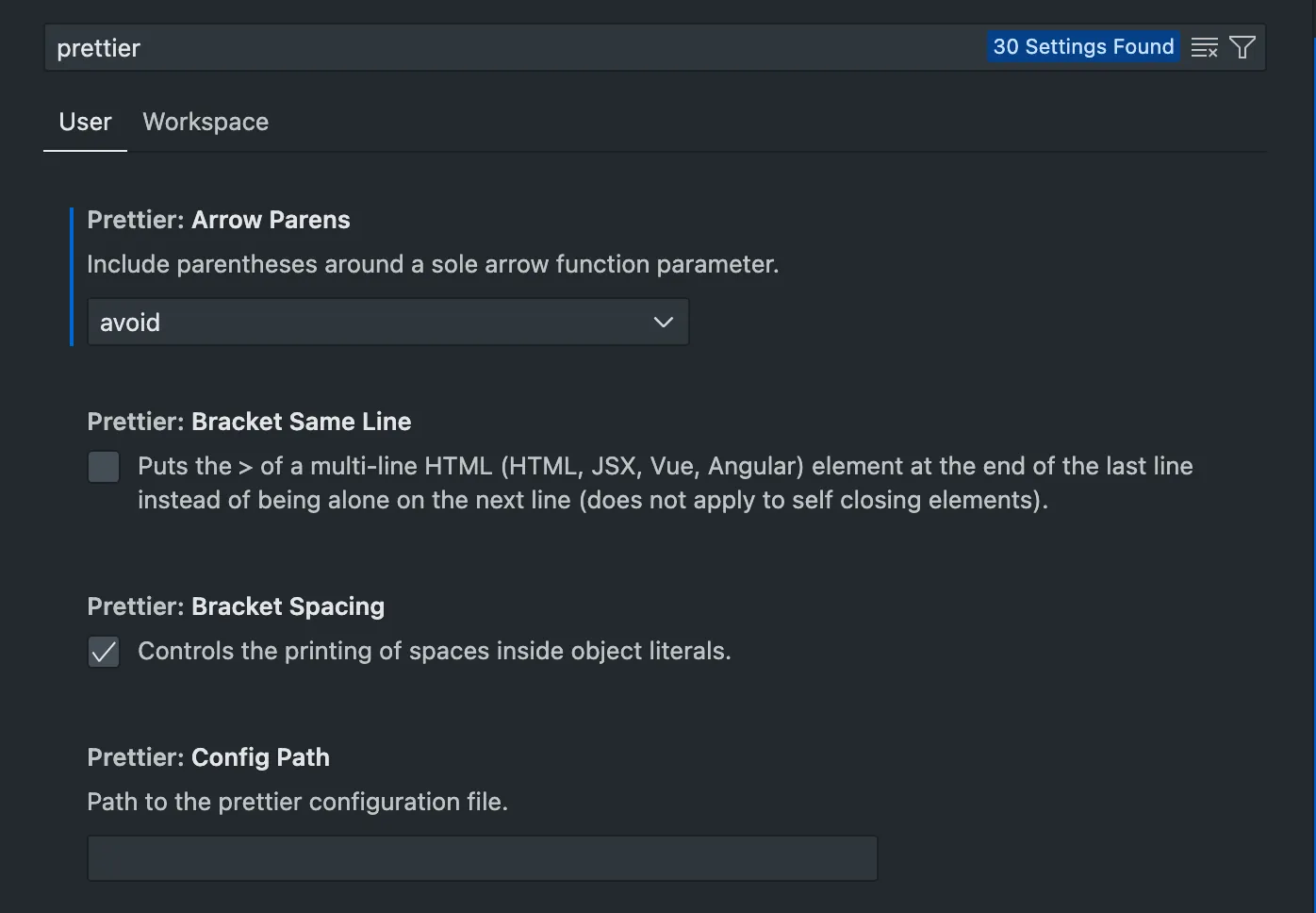
Task: Click the Config Path text field
Action: click(483, 858)
